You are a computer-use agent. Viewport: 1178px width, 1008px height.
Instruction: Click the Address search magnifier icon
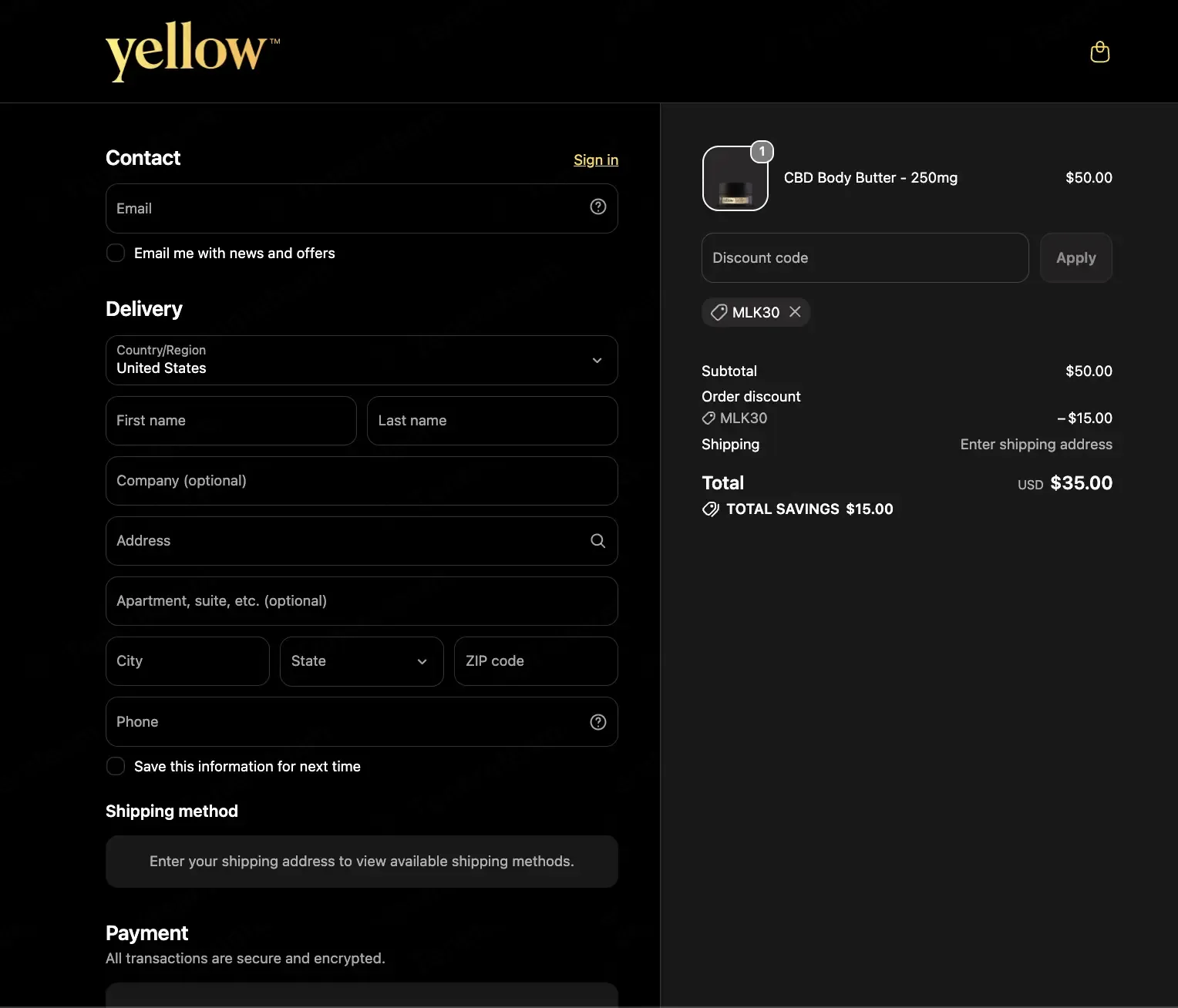click(x=597, y=541)
